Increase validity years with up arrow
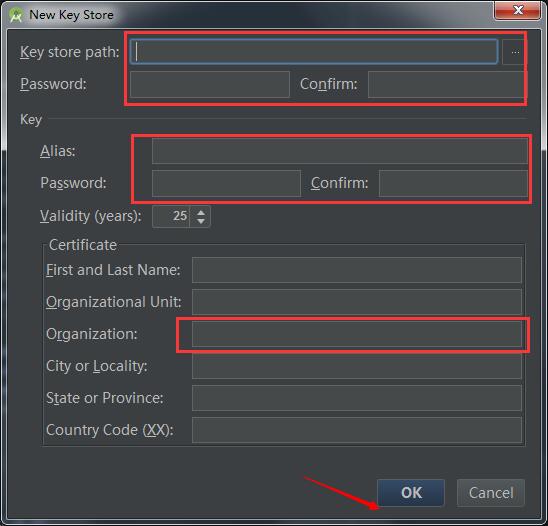Screen dimensions: 548x526 coord(201,212)
